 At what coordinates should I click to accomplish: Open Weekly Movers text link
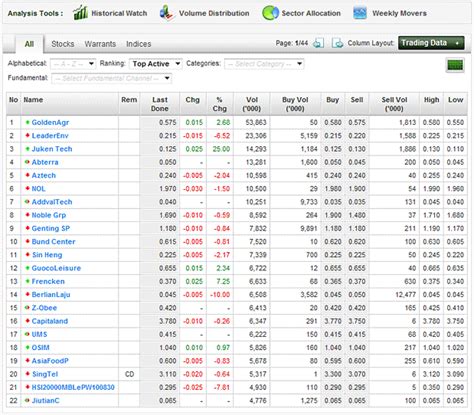tap(399, 13)
